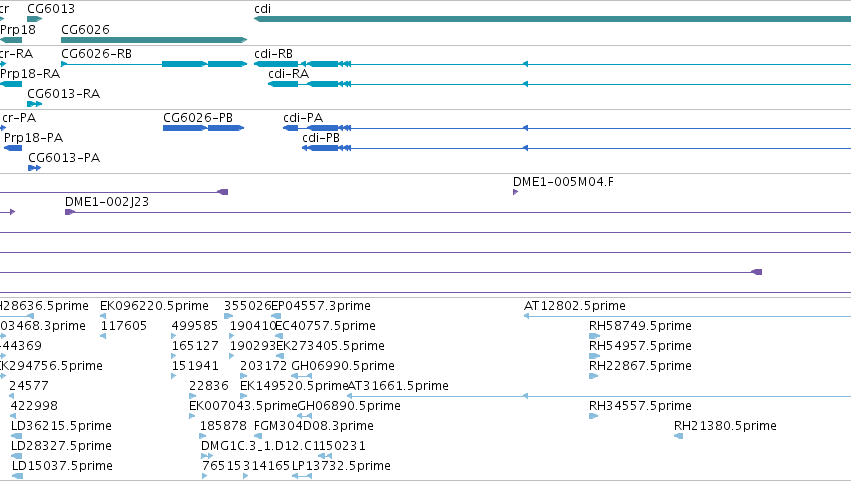Click the cdi gene name
The height and width of the screenshot is (481, 851).
(x=262, y=9)
